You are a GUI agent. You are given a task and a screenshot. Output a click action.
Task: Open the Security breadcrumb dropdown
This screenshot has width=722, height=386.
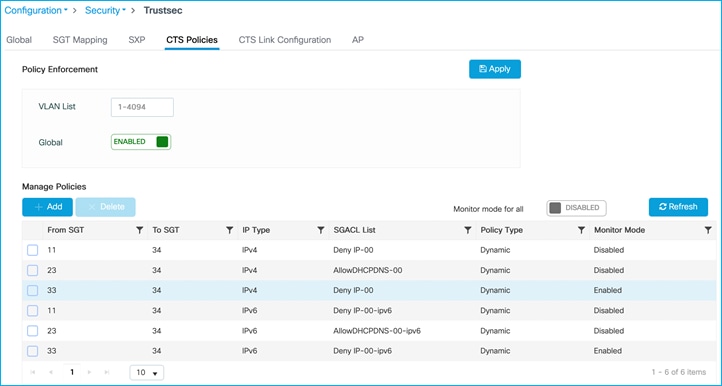point(105,10)
